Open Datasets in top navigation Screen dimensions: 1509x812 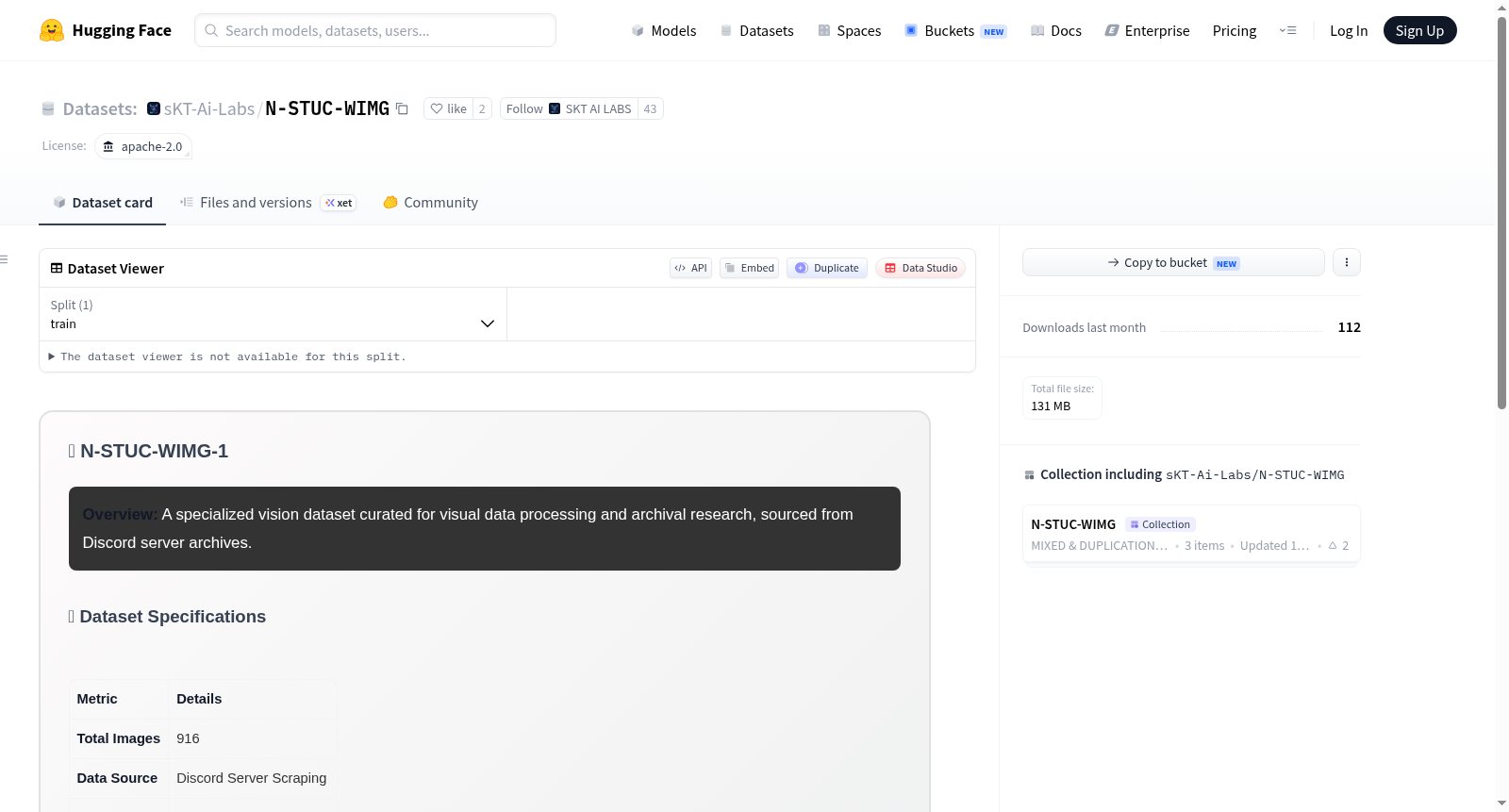coord(756,30)
